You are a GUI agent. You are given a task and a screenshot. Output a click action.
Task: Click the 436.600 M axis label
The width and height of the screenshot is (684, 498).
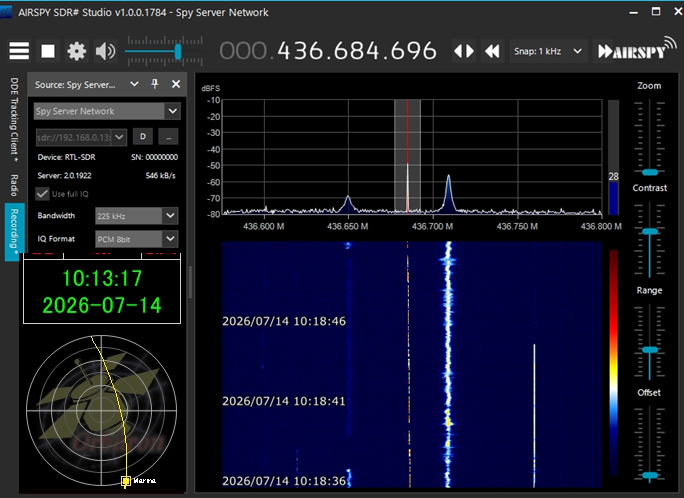coord(263,226)
